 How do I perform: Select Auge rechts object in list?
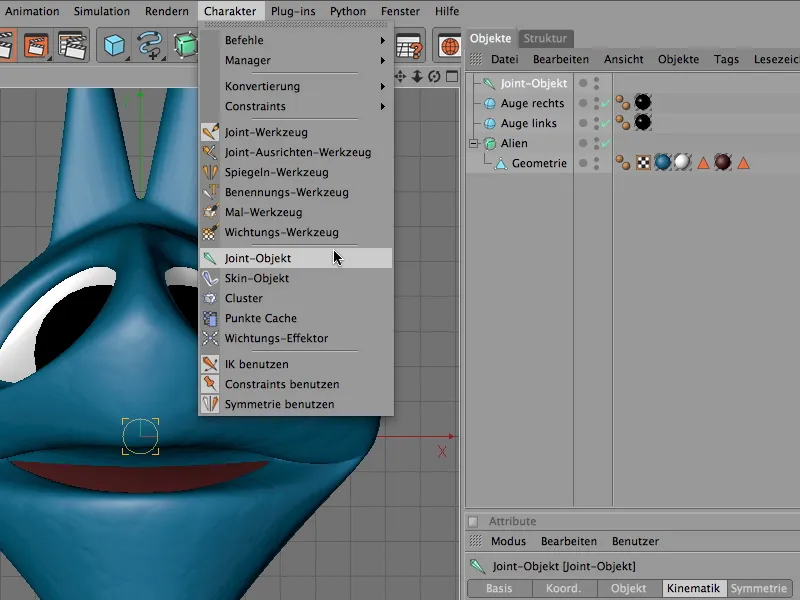[x=532, y=103]
